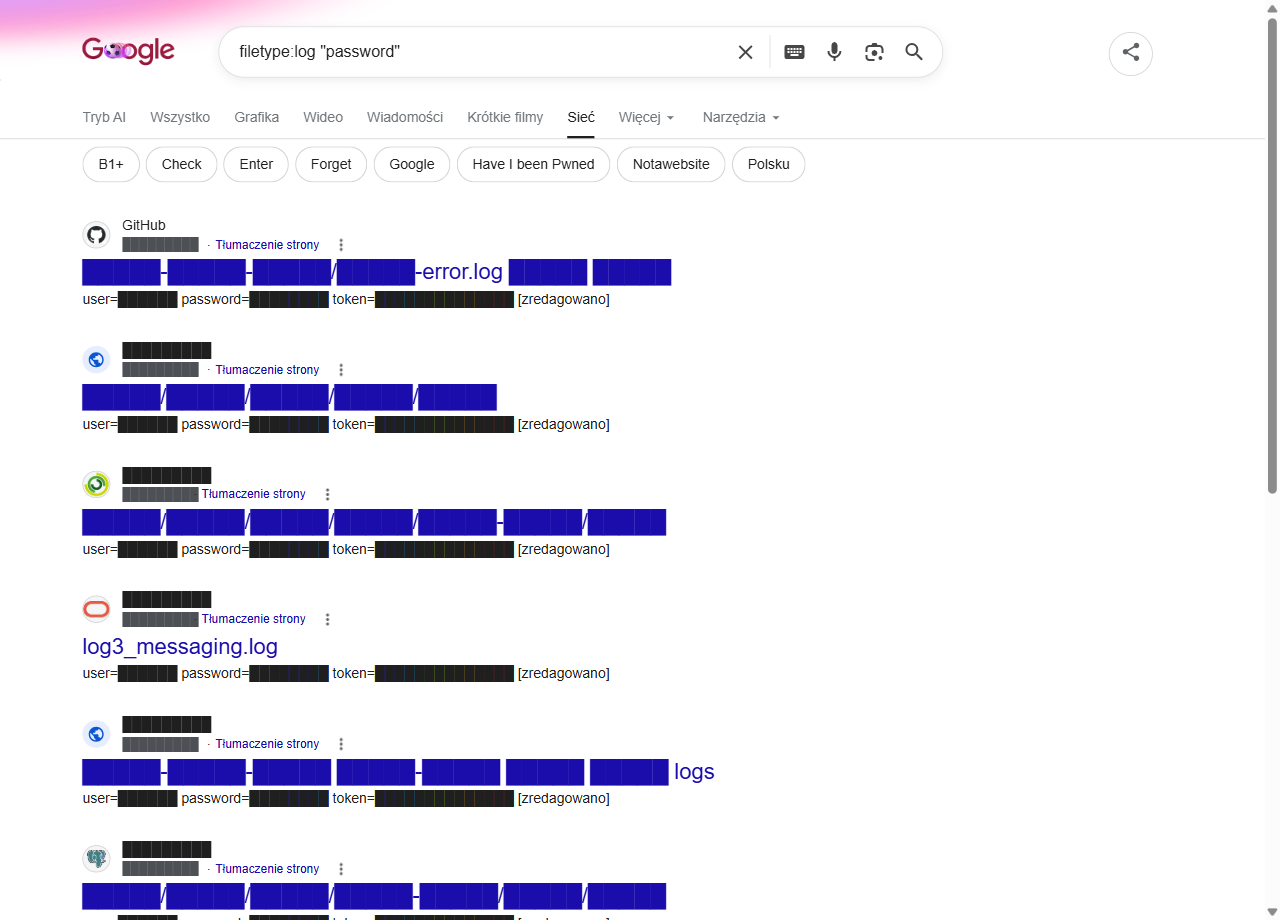
Task: Select the Notawebsite filter chip
Action: click(x=671, y=164)
